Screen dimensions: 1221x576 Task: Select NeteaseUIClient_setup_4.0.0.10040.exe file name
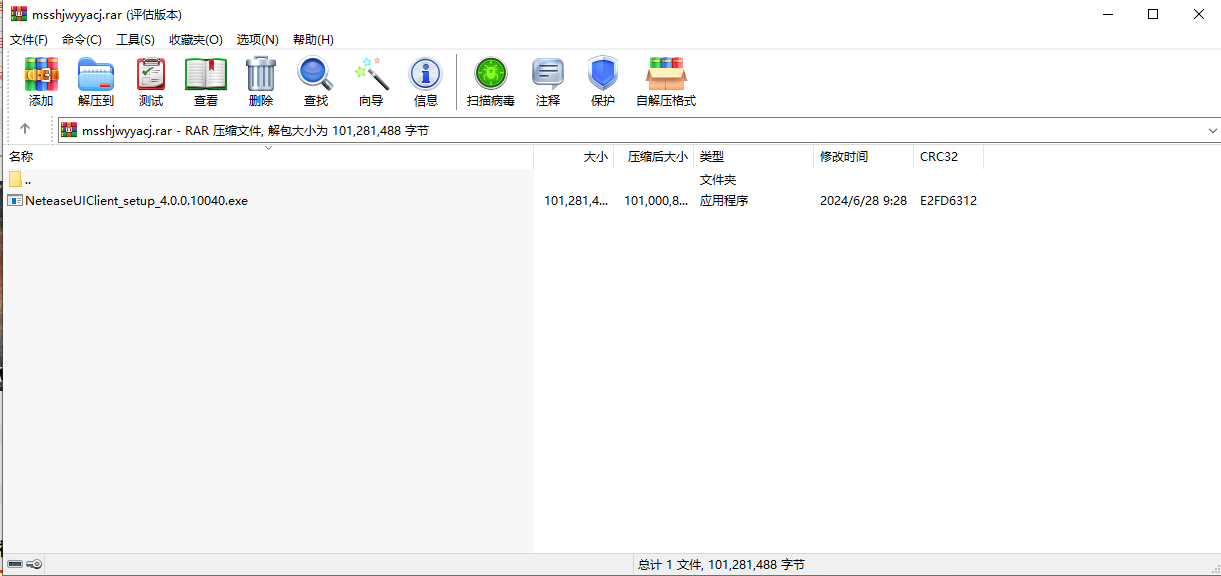[x=137, y=200]
